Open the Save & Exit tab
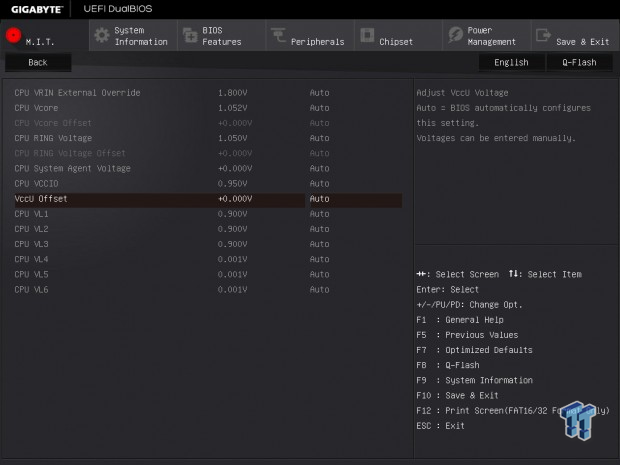 click(575, 36)
